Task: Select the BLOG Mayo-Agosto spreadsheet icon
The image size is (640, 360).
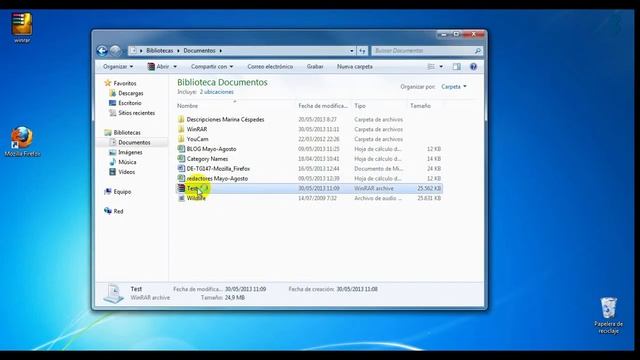Action: [x=181, y=149]
